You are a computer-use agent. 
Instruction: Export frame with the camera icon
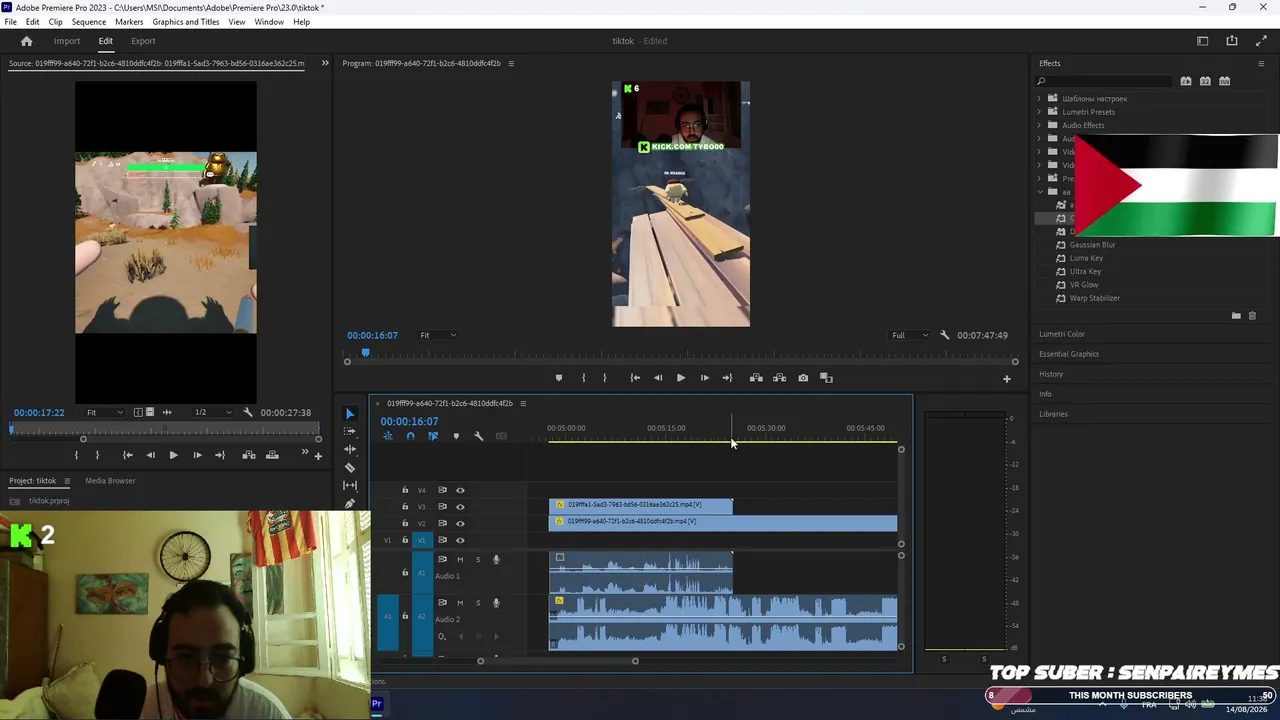[803, 378]
